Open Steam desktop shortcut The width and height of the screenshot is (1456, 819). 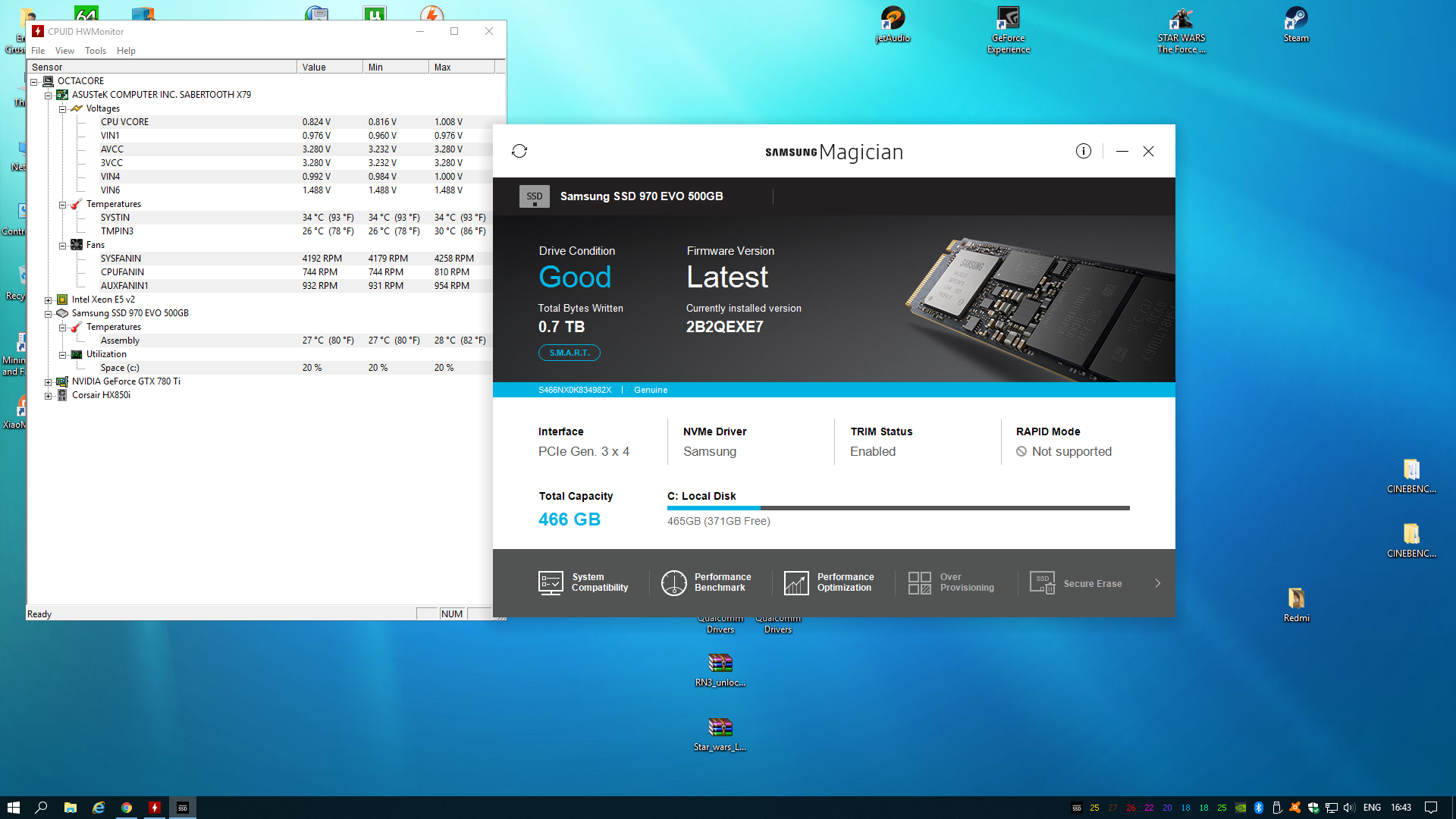(x=1296, y=24)
